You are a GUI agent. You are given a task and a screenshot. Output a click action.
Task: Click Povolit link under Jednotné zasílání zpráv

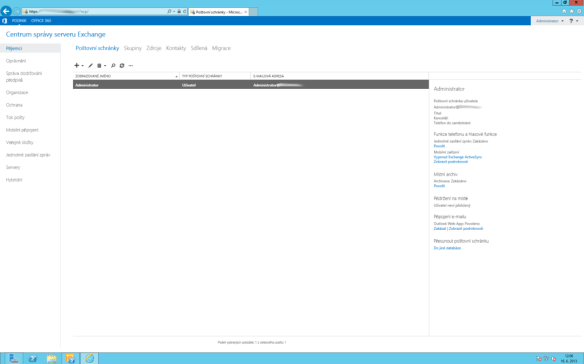pos(439,146)
